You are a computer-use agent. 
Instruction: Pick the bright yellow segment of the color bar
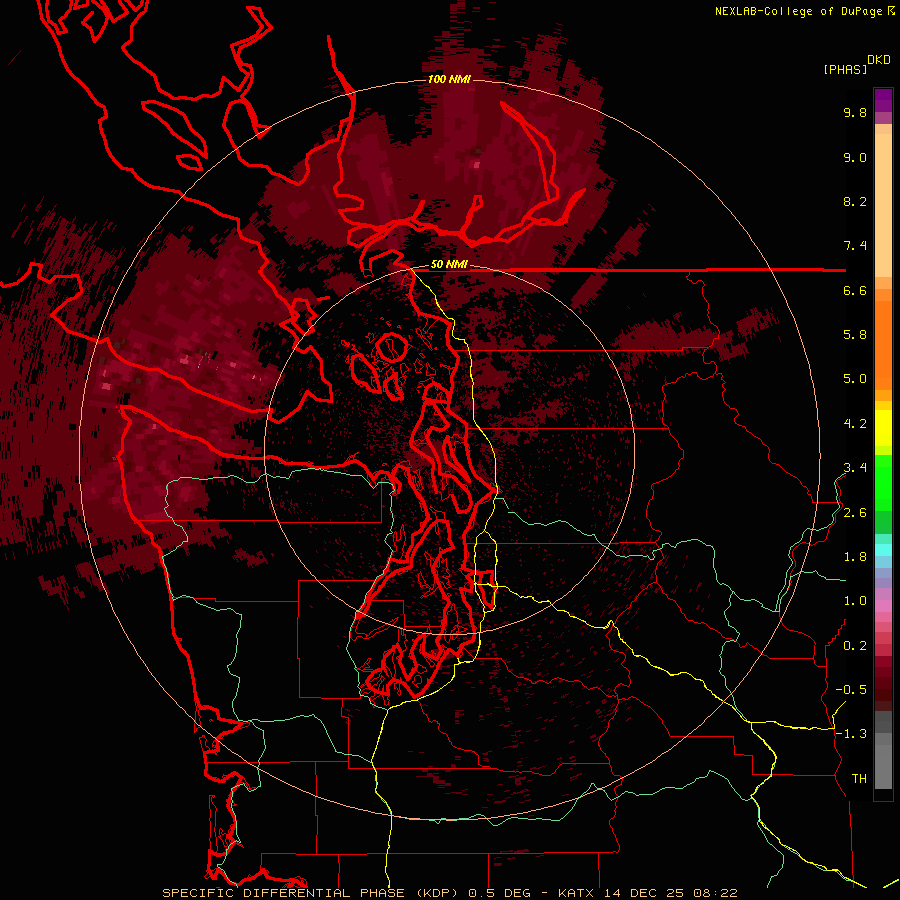coord(883,428)
